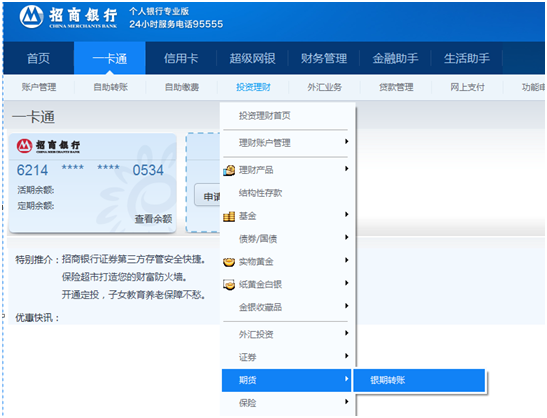Open the 贷款管理 submenu
Screen dimensions: 547x418
(x=396, y=87)
